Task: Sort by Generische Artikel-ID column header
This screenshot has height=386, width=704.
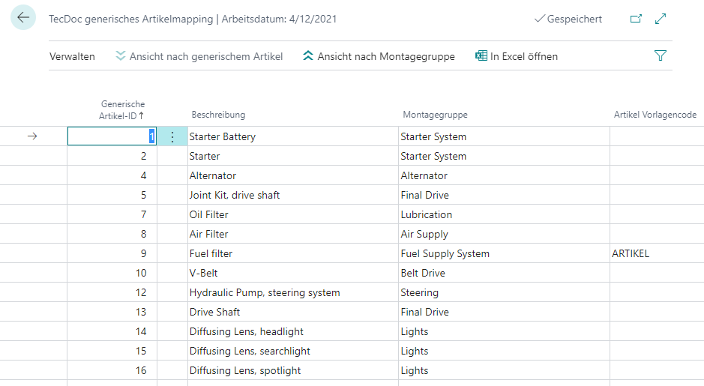Action: coord(122,110)
